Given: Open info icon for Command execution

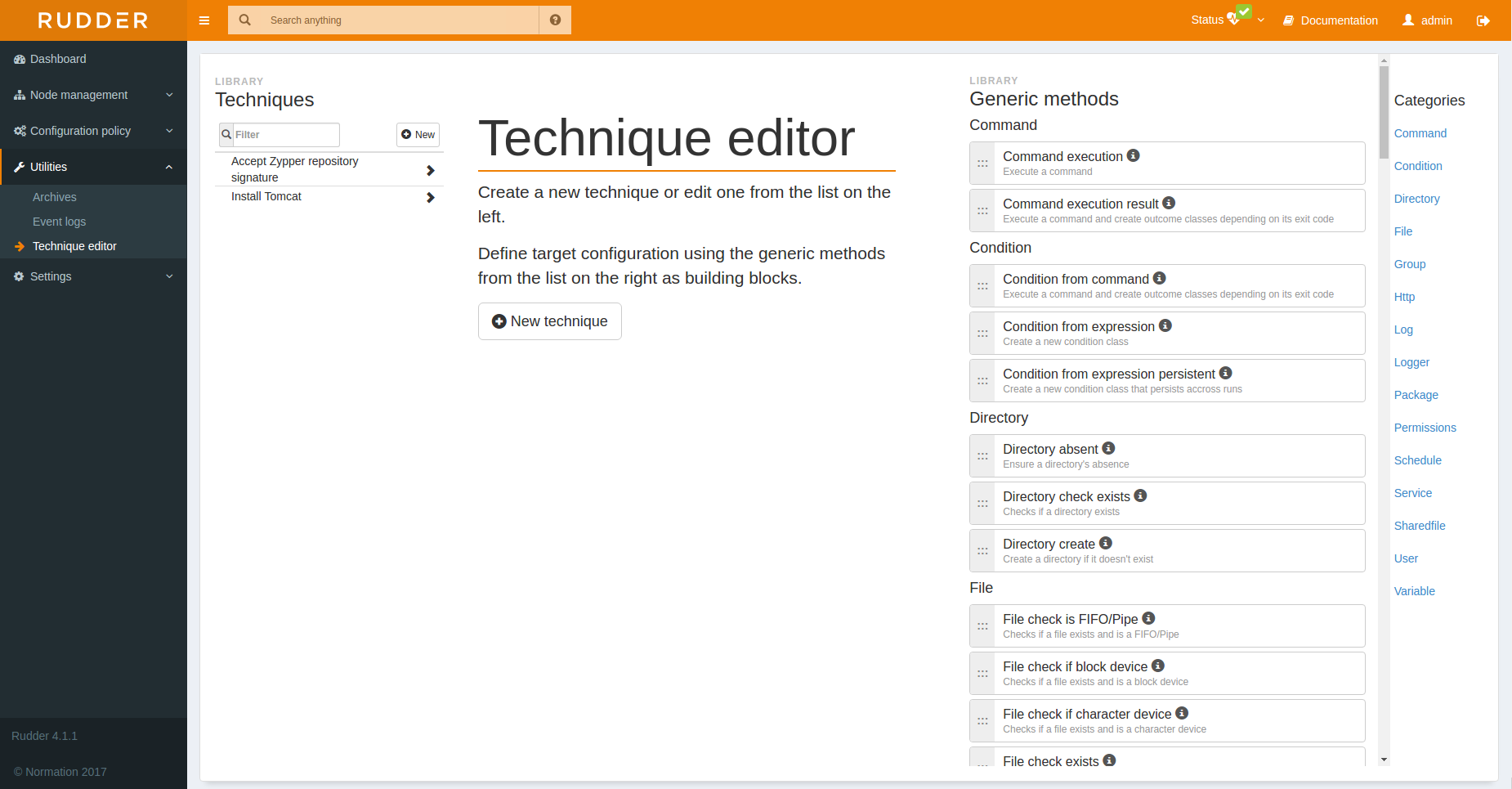Looking at the screenshot, I should click(x=1133, y=155).
